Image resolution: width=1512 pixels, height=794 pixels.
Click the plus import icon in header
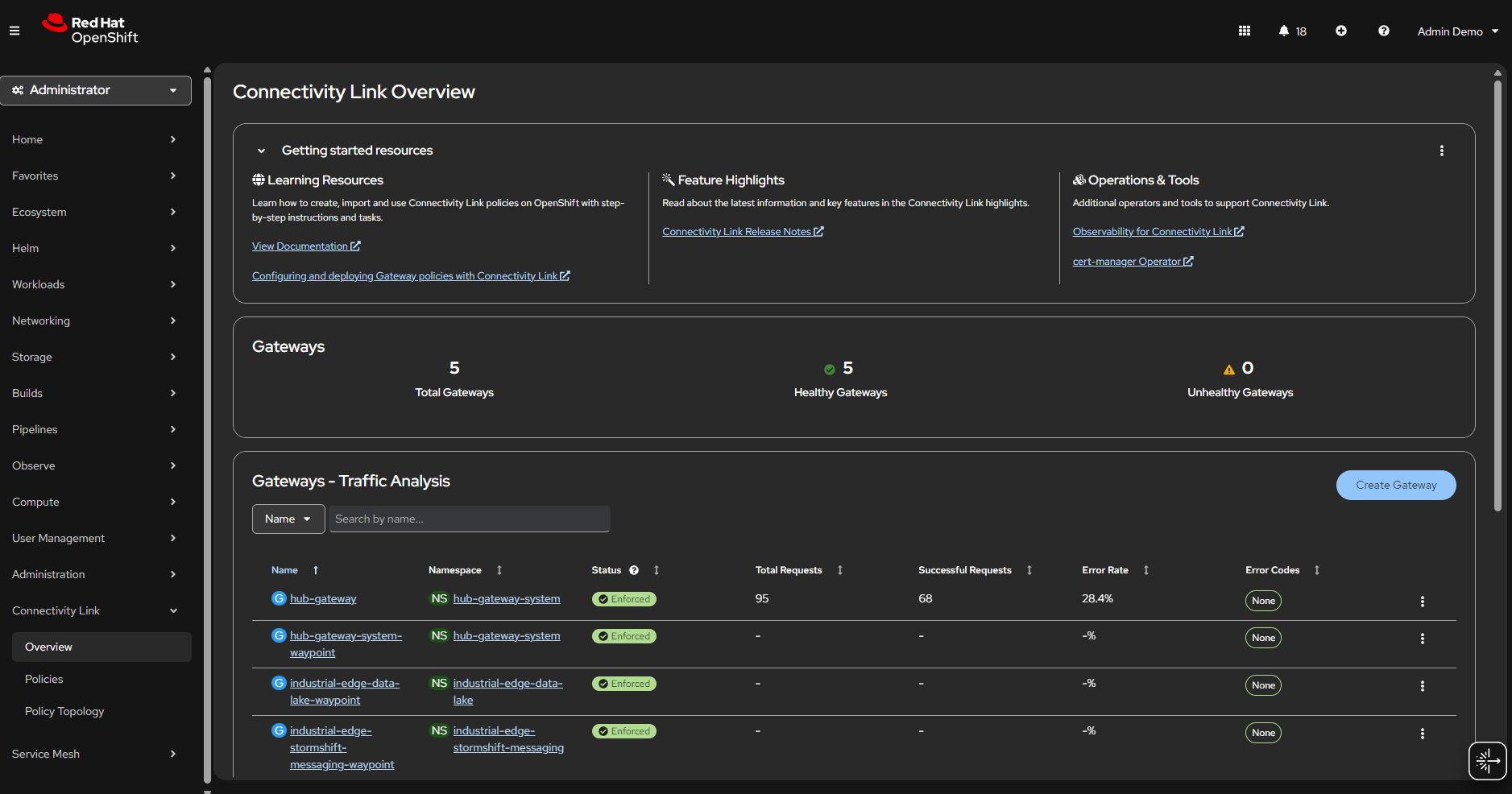coord(1341,31)
